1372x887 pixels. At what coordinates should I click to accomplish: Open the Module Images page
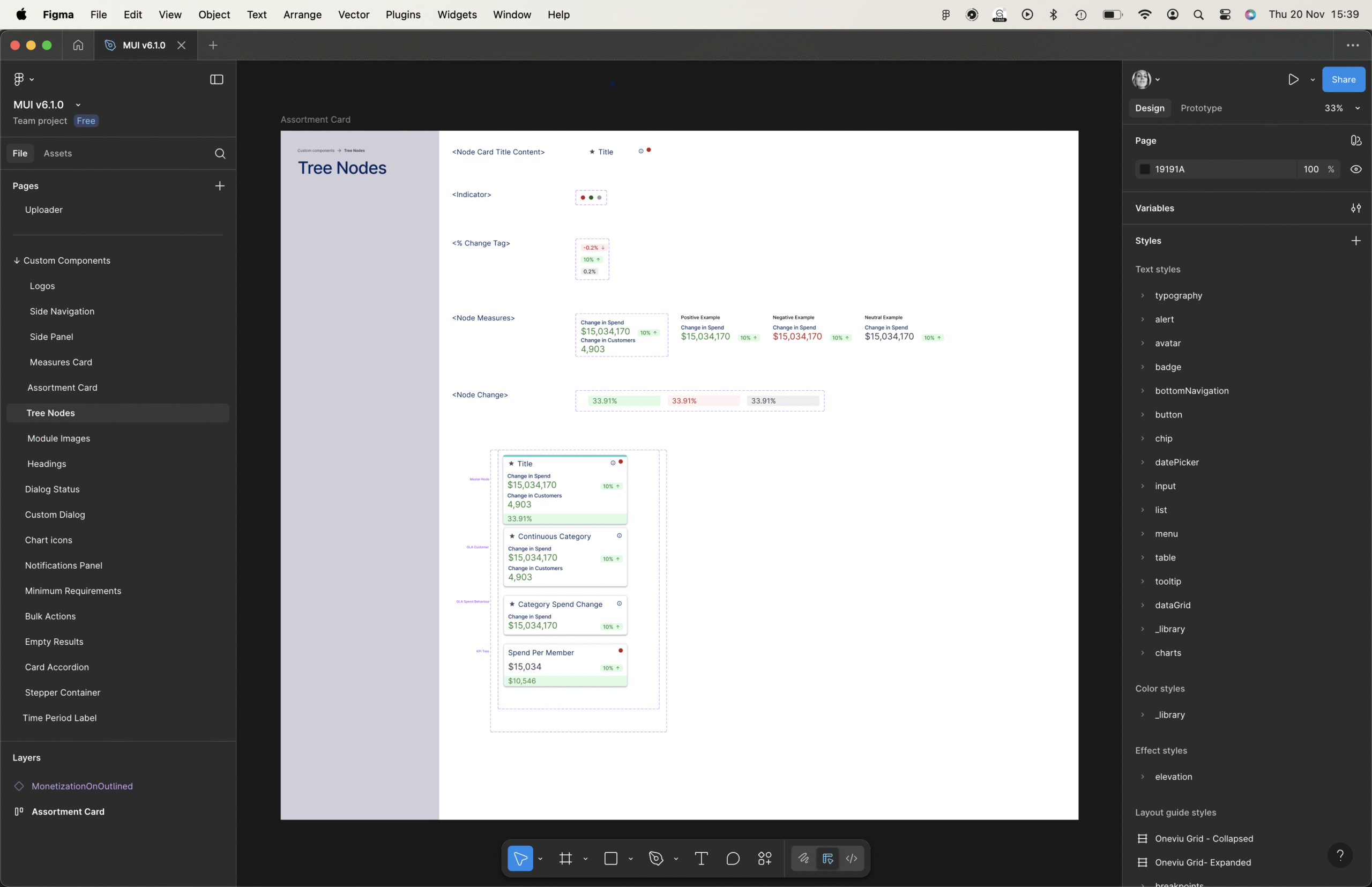coord(59,438)
